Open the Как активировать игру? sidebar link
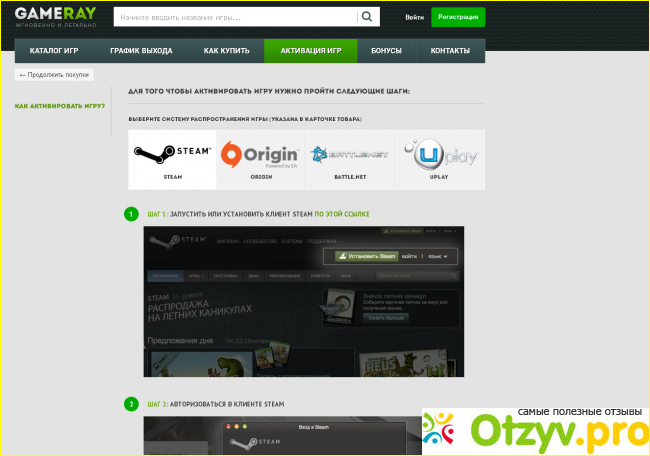Viewport: 650px width, 456px height. click(60, 106)
